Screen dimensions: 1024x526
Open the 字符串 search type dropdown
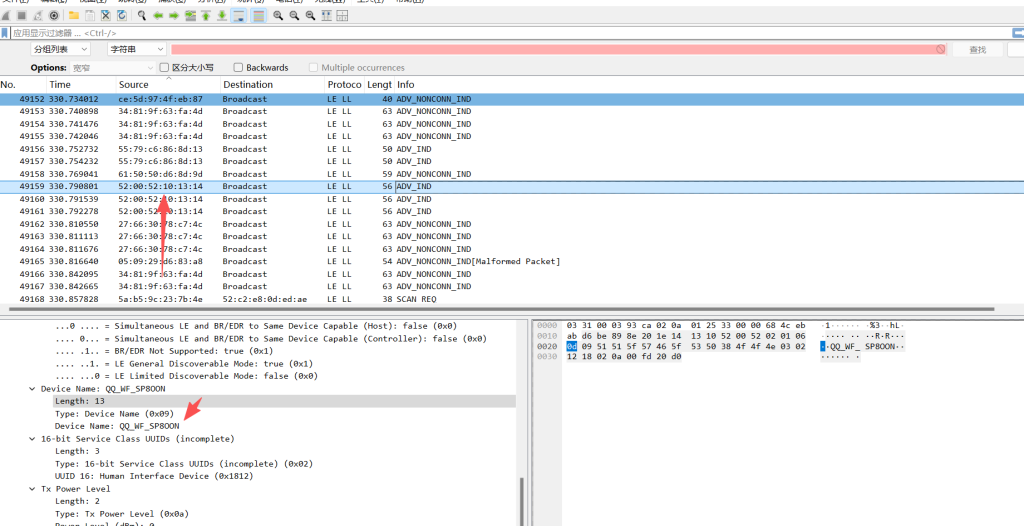click(x=136, y=49)
